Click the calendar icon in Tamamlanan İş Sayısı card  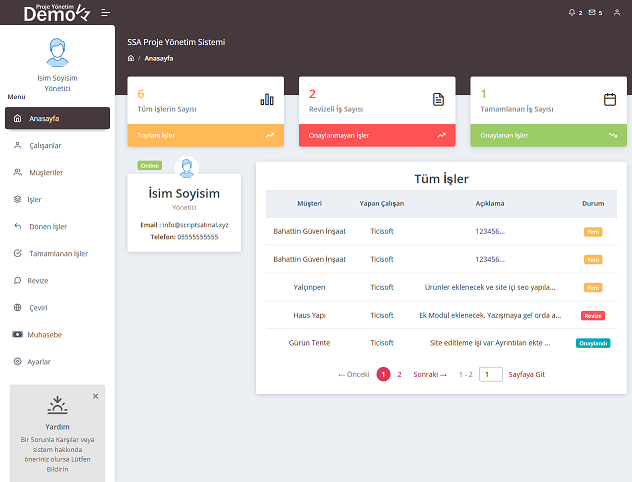pos(610,99)
